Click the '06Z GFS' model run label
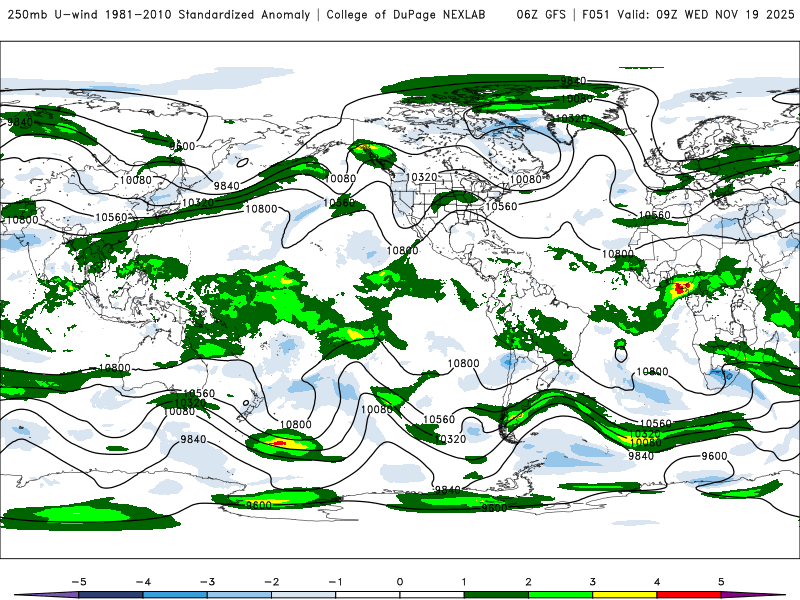This screenshot has height=600, width=800. 541,15
